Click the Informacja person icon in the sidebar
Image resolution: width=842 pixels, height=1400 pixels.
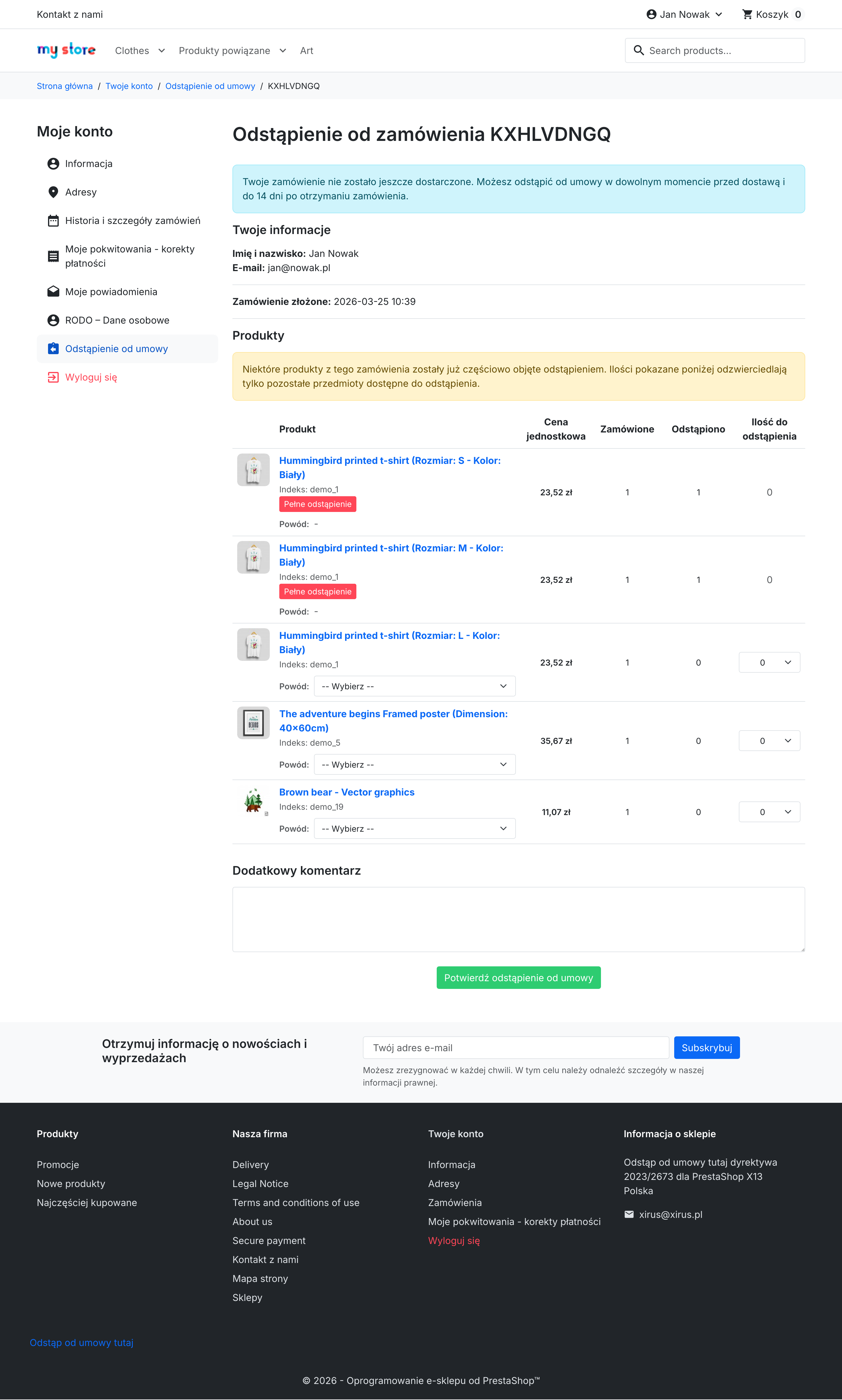click(53, 163)
